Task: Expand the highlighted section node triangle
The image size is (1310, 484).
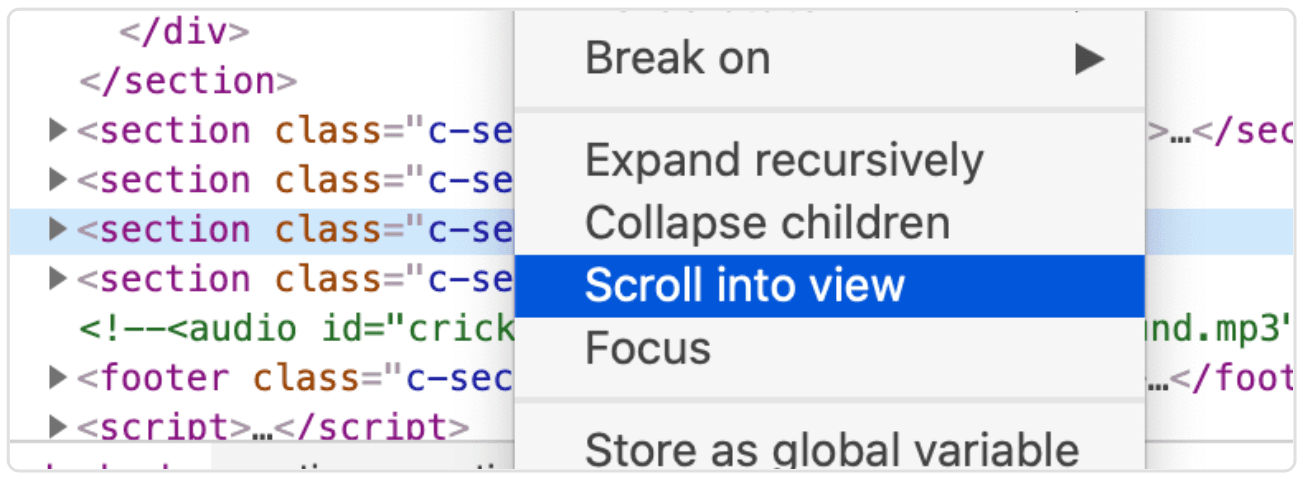Action: coord(58,230)
